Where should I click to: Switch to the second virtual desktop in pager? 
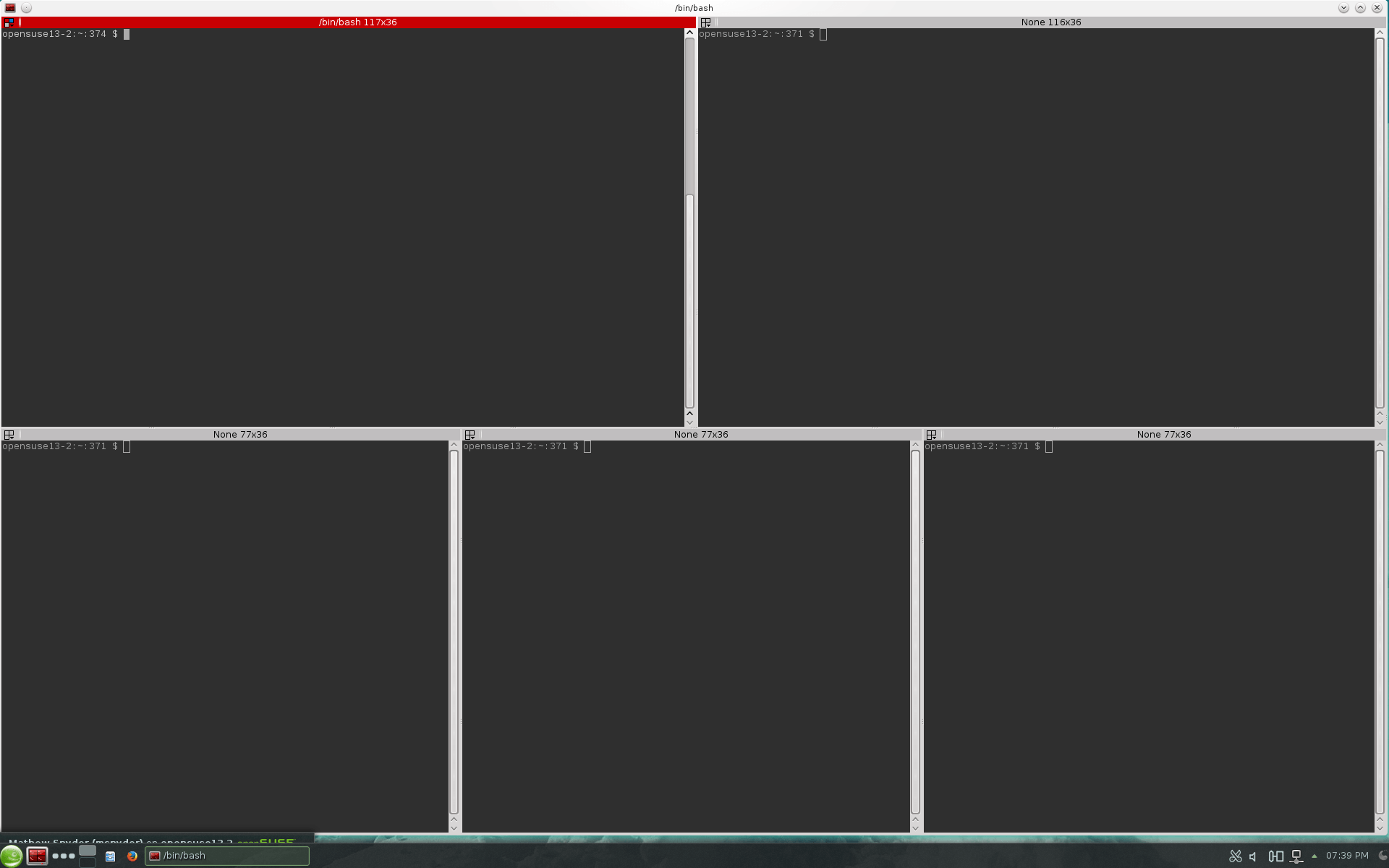tap(88, 862)
